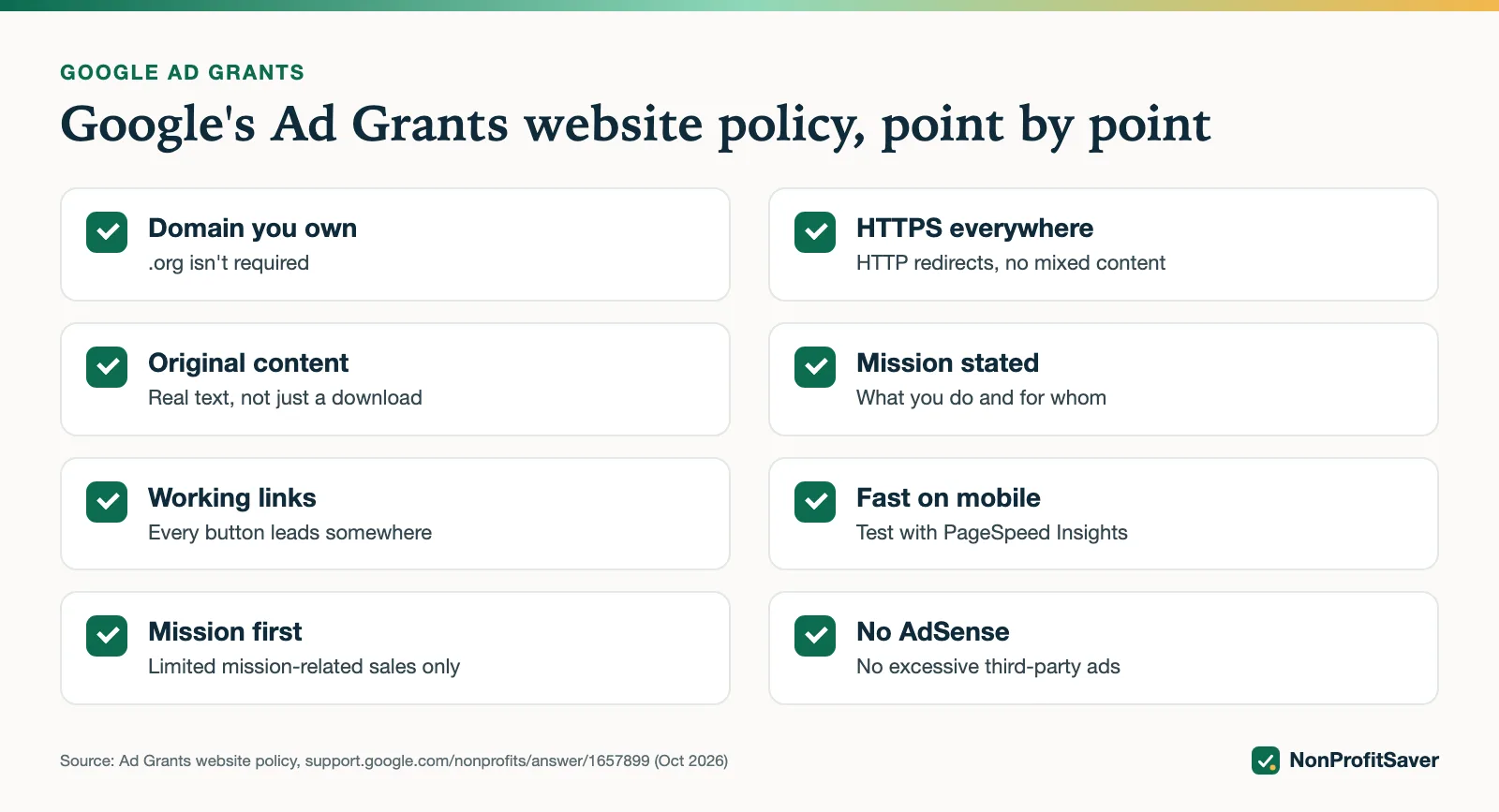Click the "GOOGLE AD GRANTS" label
Viewport: 1499px width, 812px height.
point(182,73)
